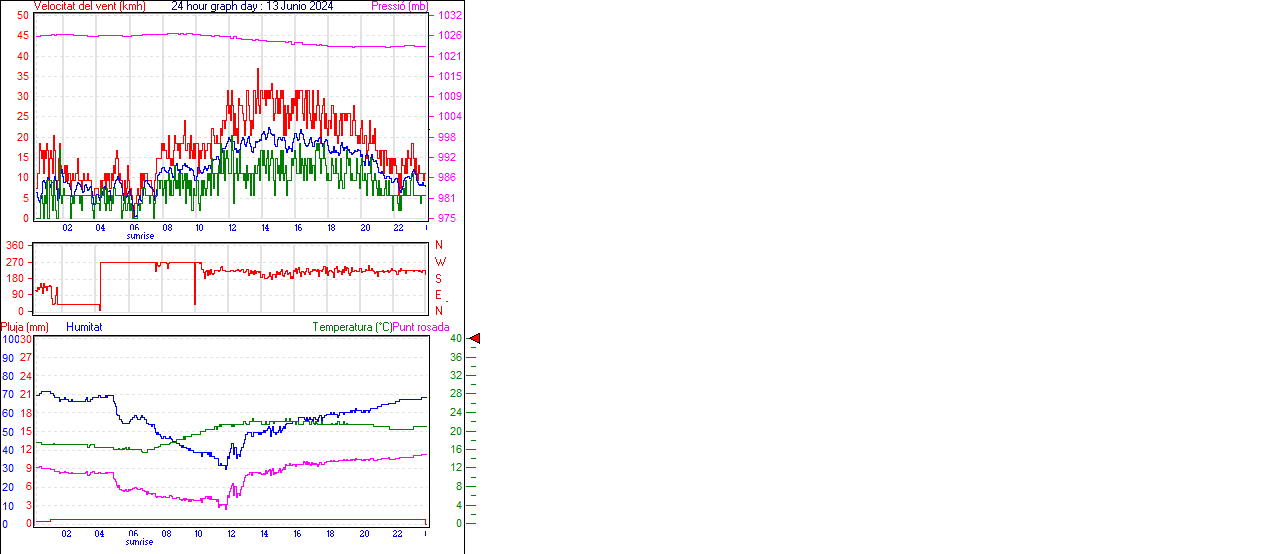
Task: Click the 'Velocitat del vent (kmh)' label
Action: coord(89,6)
